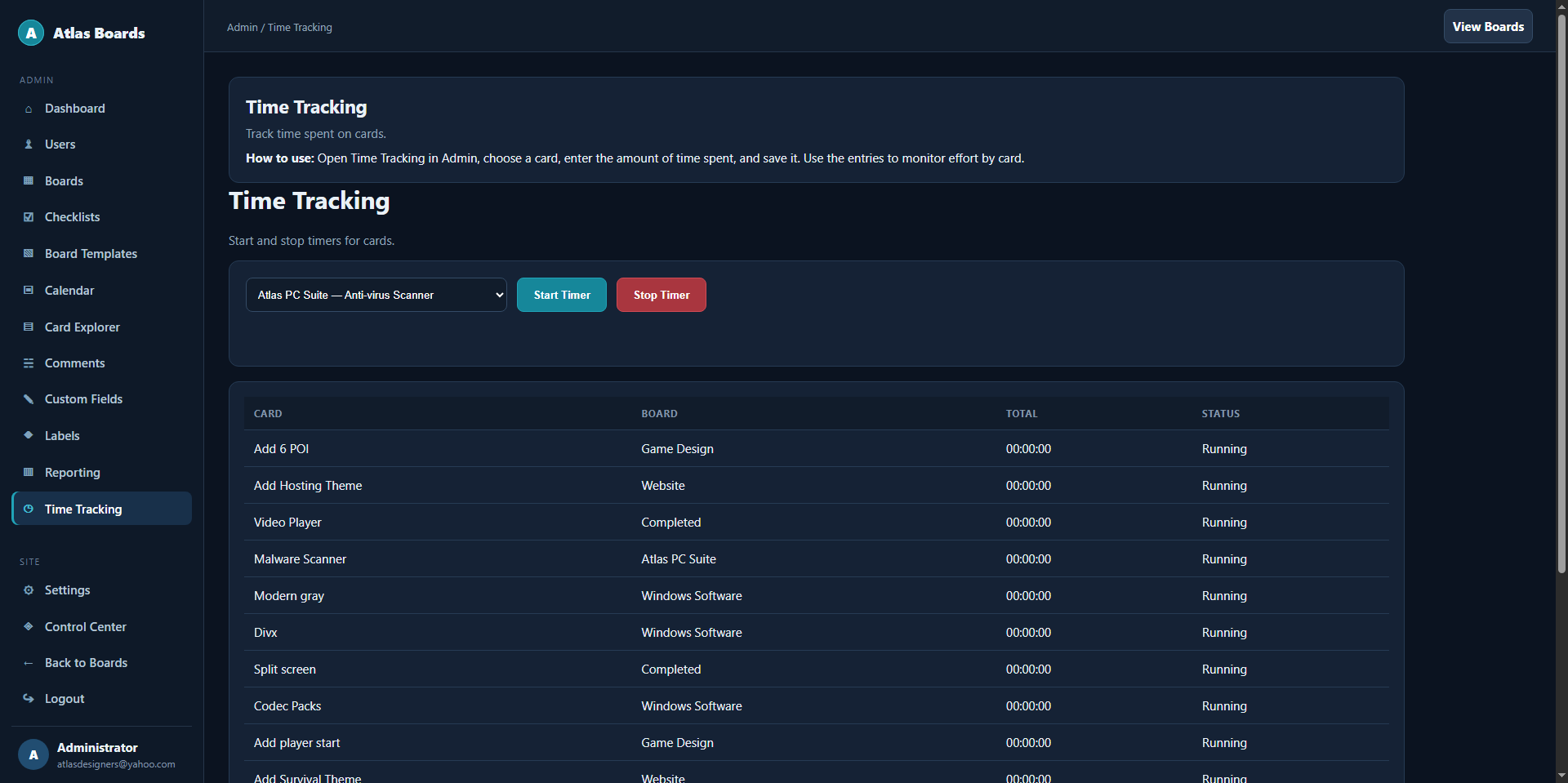Click the Back to Boards arrow icon
Viewport: 1568px width, 783px height.
[29, 663]
